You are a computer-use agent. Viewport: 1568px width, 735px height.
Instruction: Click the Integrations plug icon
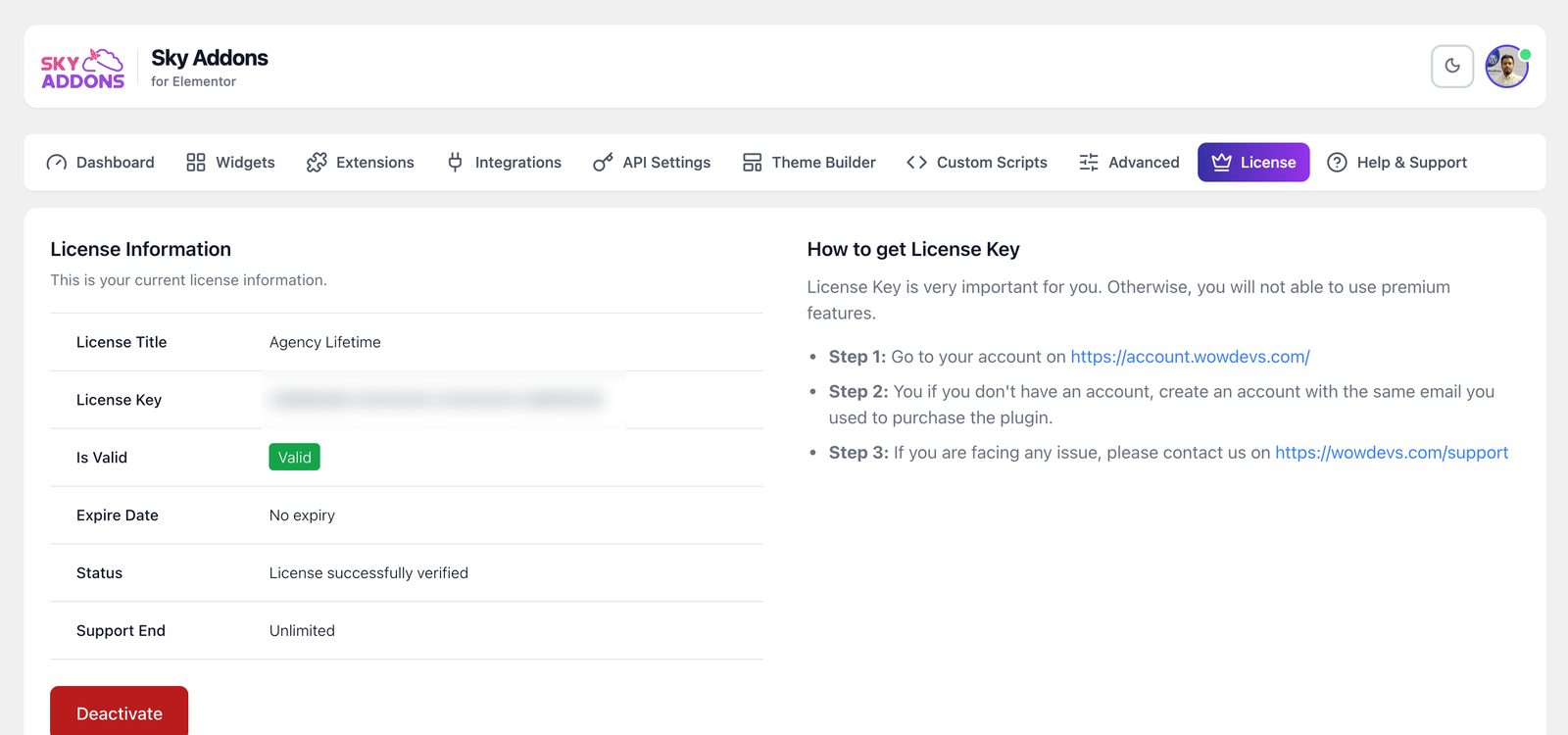pos(455,163)
